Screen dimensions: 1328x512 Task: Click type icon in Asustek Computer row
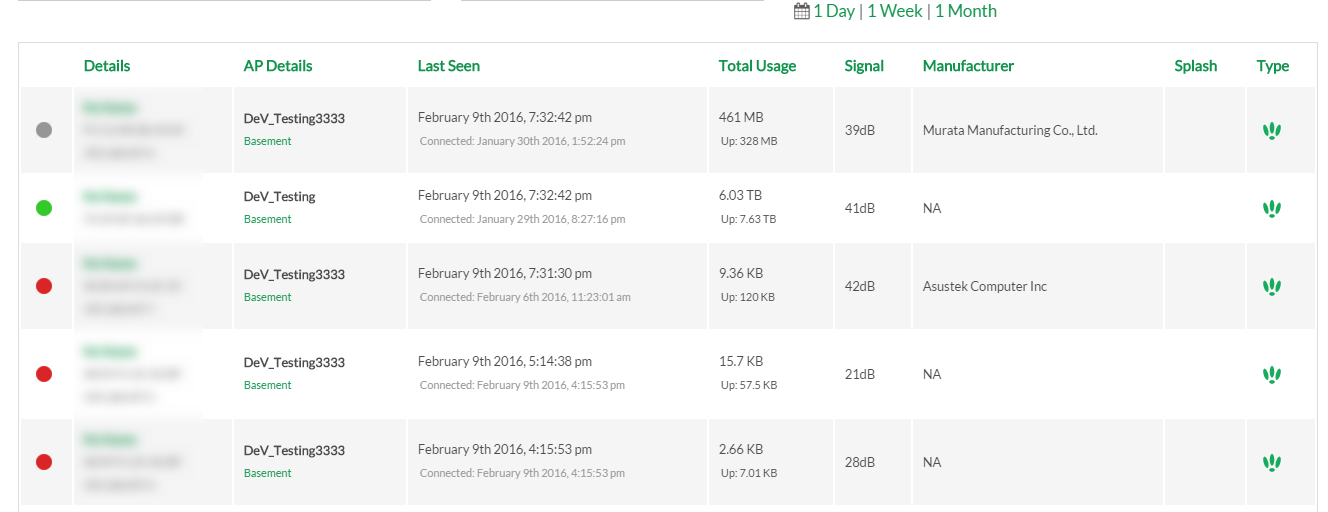click(1272, 286)
